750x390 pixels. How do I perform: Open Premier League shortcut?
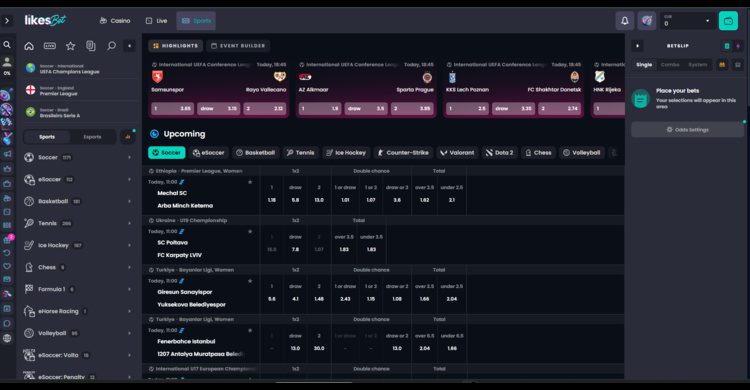(79, 91)
